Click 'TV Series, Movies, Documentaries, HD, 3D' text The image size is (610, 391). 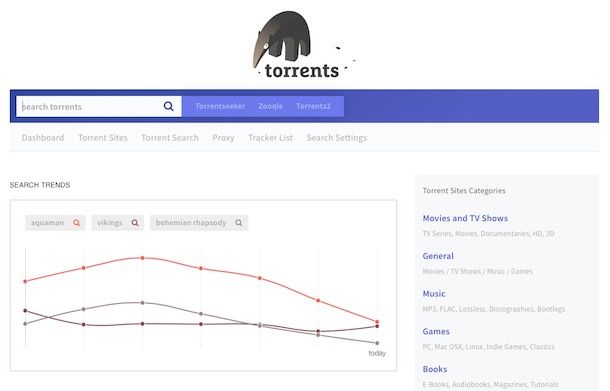tap(489, 233)
